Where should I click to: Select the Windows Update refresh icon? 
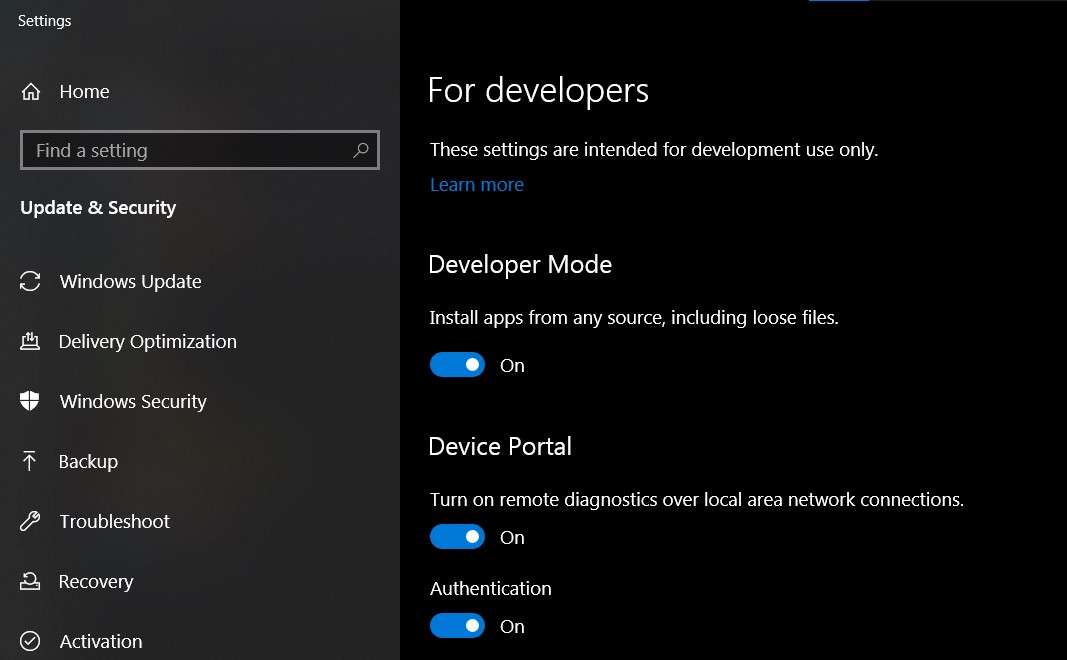30,281
